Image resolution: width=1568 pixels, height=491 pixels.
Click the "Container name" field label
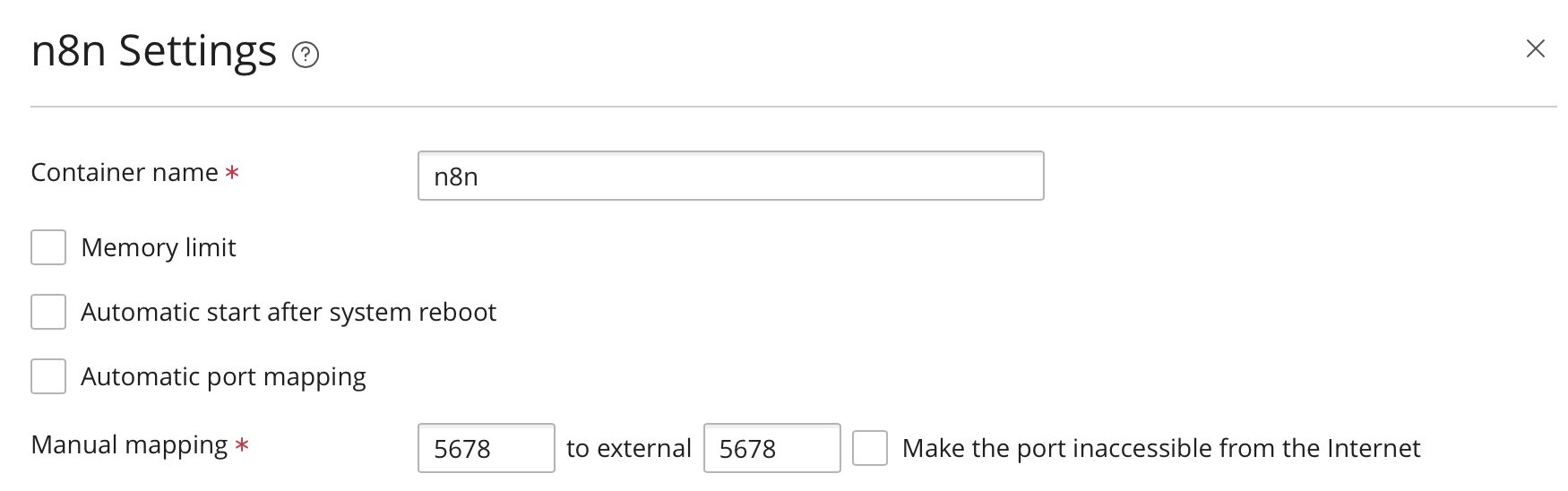tap(125, 172)
